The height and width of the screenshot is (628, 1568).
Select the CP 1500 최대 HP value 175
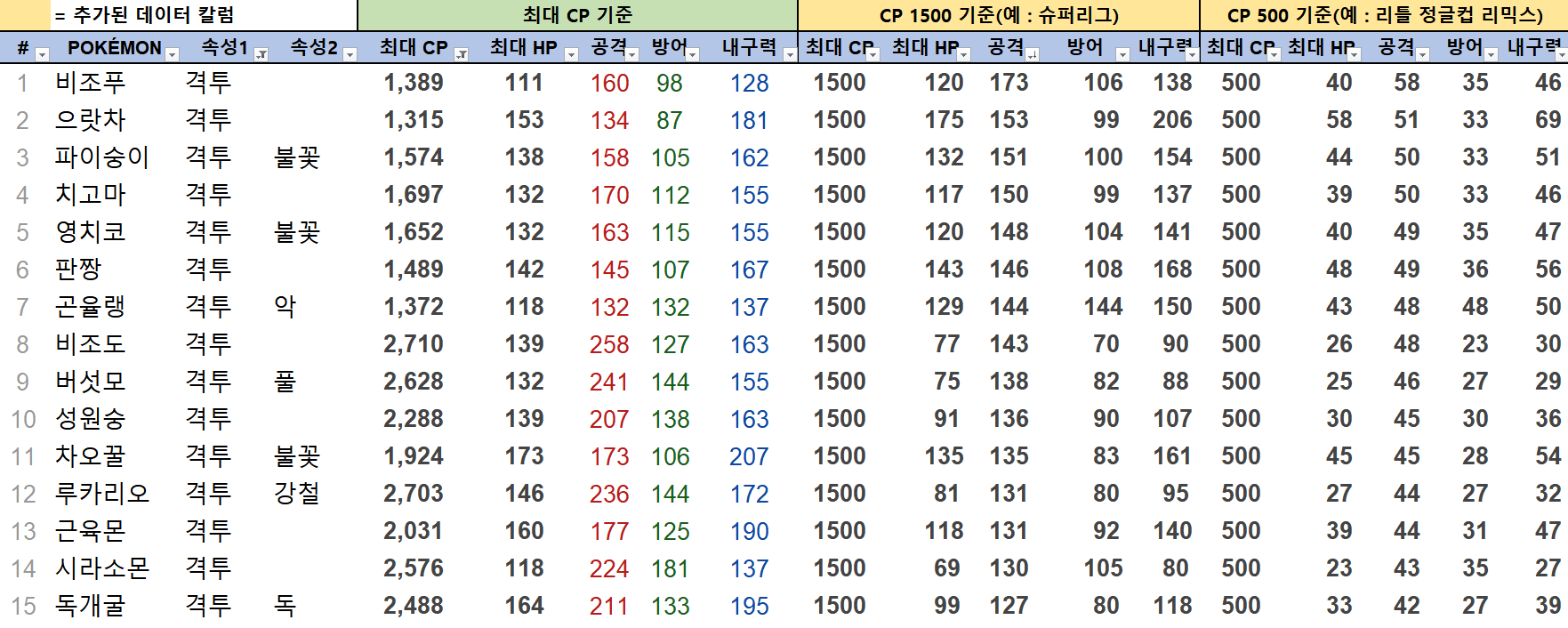[x=944, y=120]
